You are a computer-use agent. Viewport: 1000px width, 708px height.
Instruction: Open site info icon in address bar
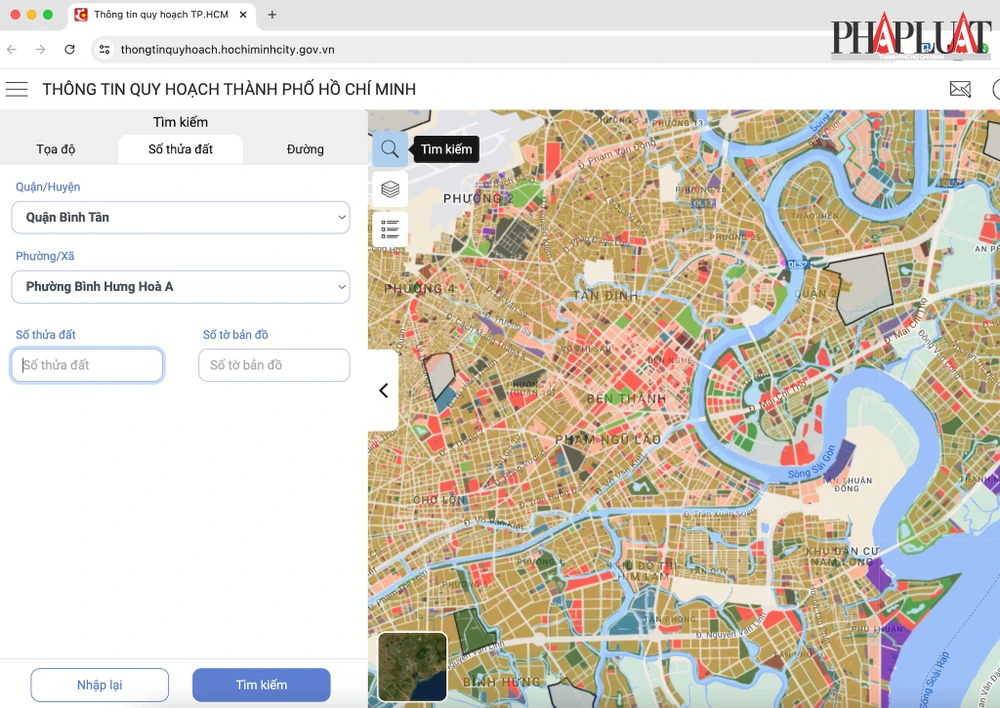(104, 49)
